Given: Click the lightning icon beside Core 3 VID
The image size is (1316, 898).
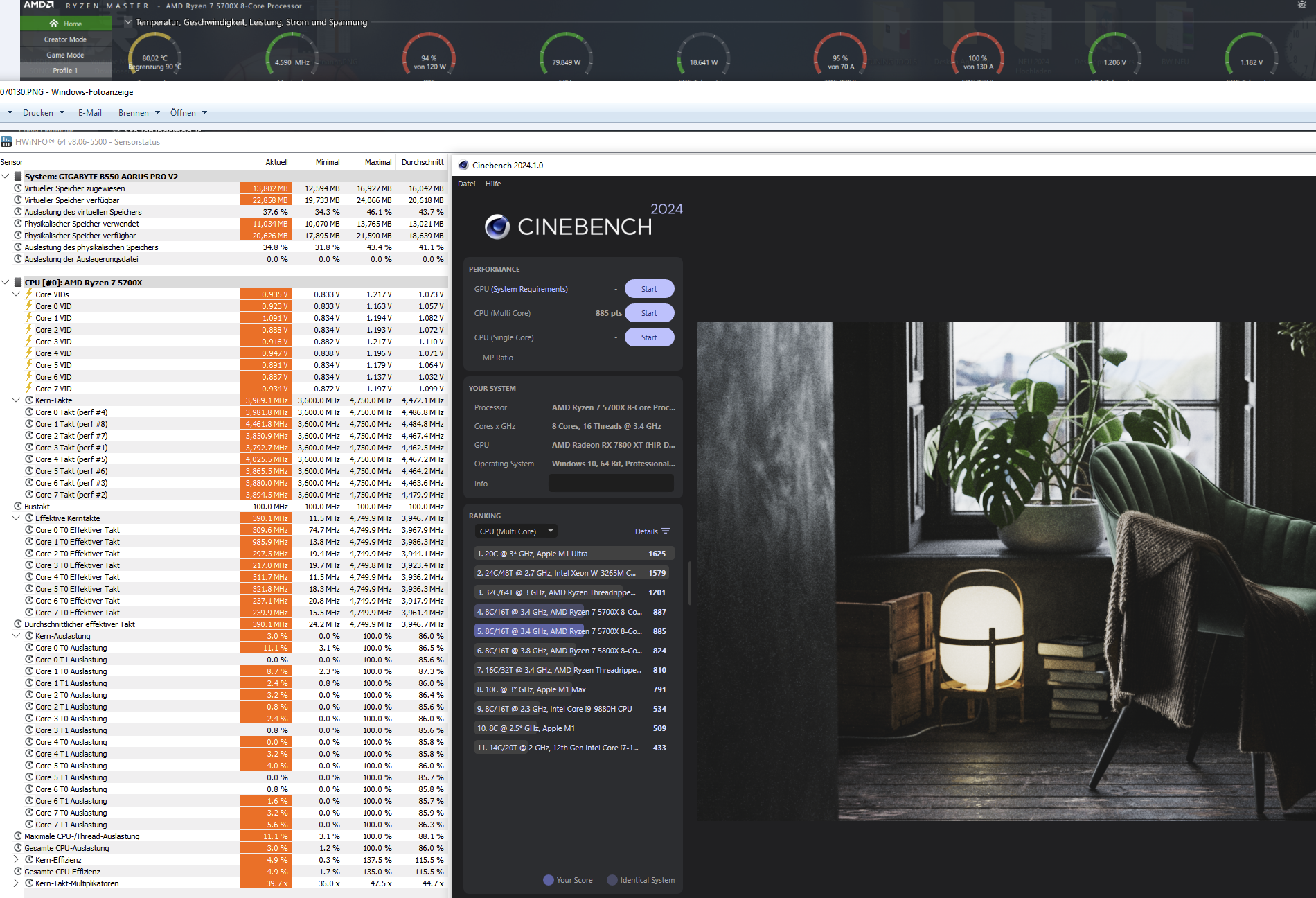Looking at the screenshot, I should 29,342.
